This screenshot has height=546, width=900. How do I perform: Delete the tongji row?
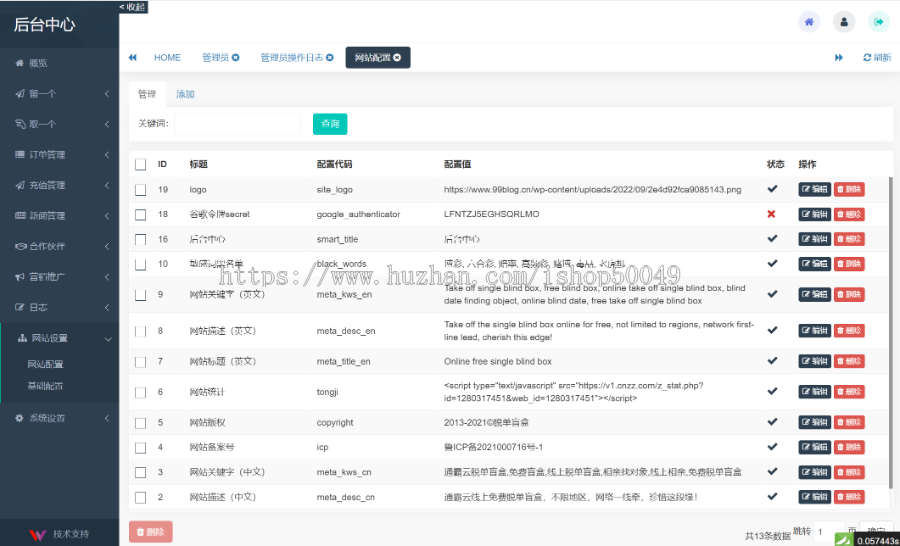(849, 392)
